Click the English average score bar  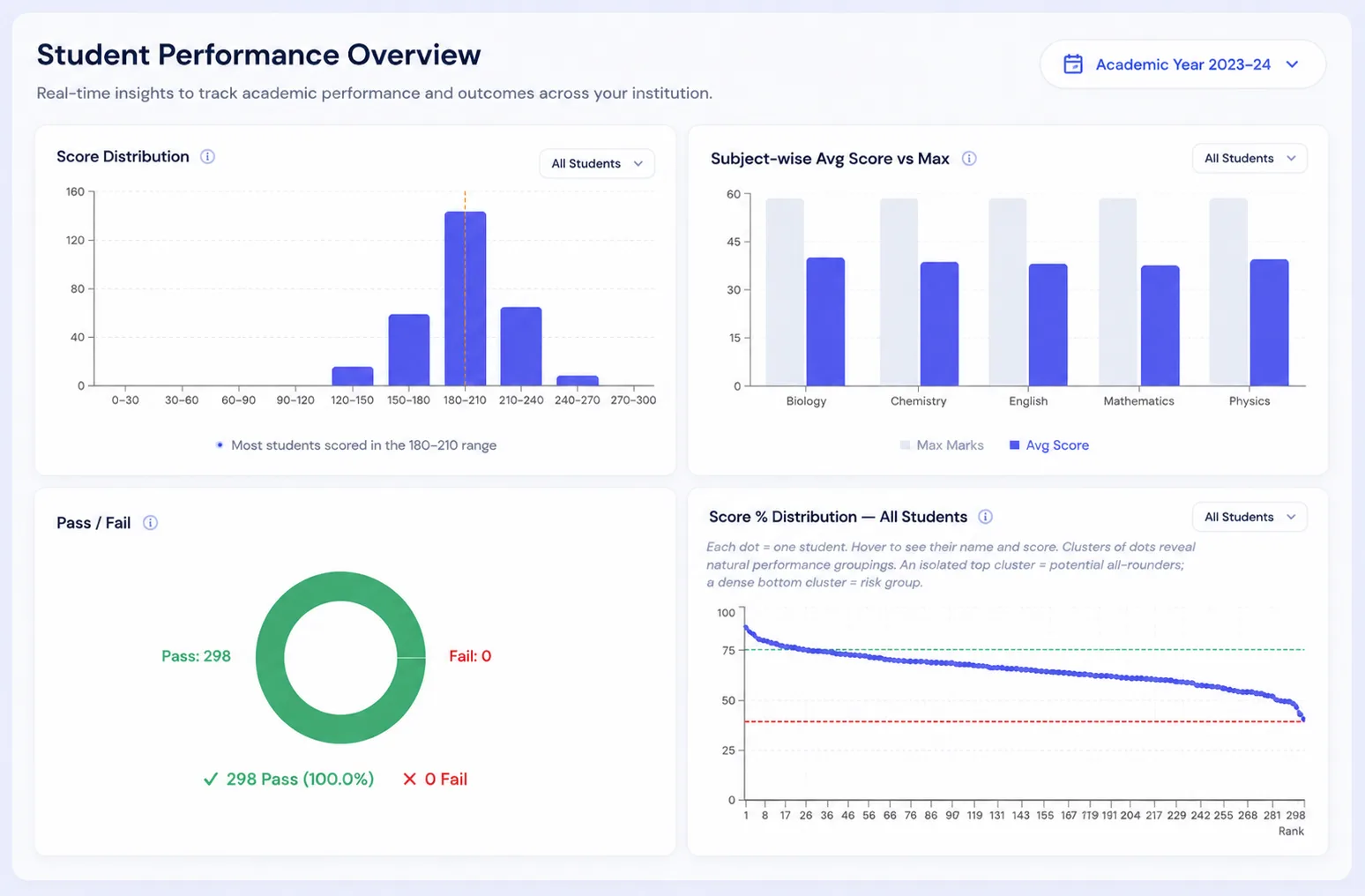click(x=1048, y=325)
